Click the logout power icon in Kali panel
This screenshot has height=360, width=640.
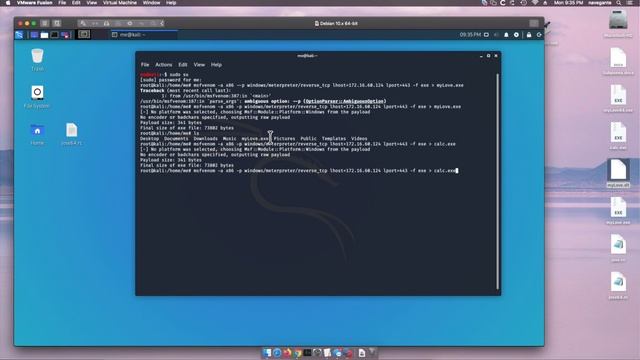[539, 35]
